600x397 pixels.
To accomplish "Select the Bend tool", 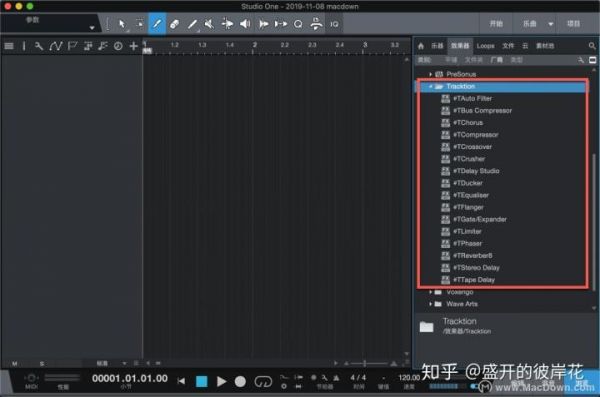I will click(x=227, y=24).
